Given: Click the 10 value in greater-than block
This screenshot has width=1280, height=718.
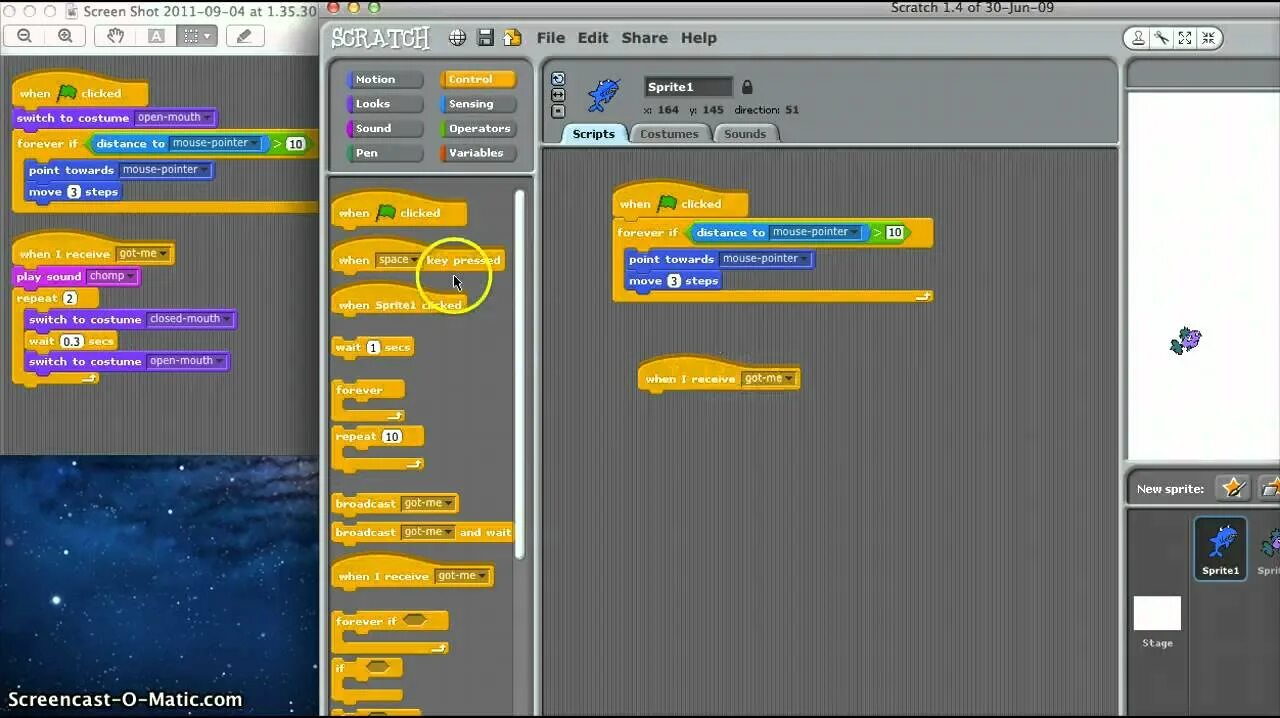Looking at the screenshot, I should point(894,232).
